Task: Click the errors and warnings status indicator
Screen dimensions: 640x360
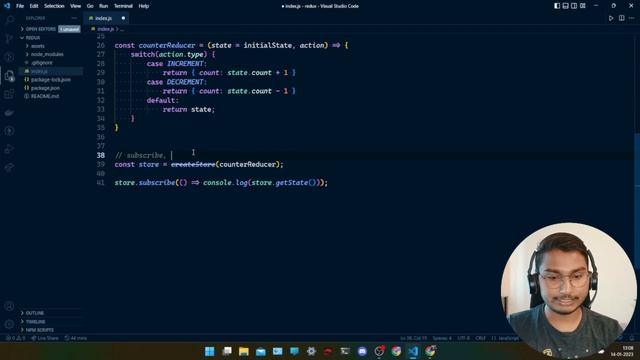Action: (x=16, y=338)
